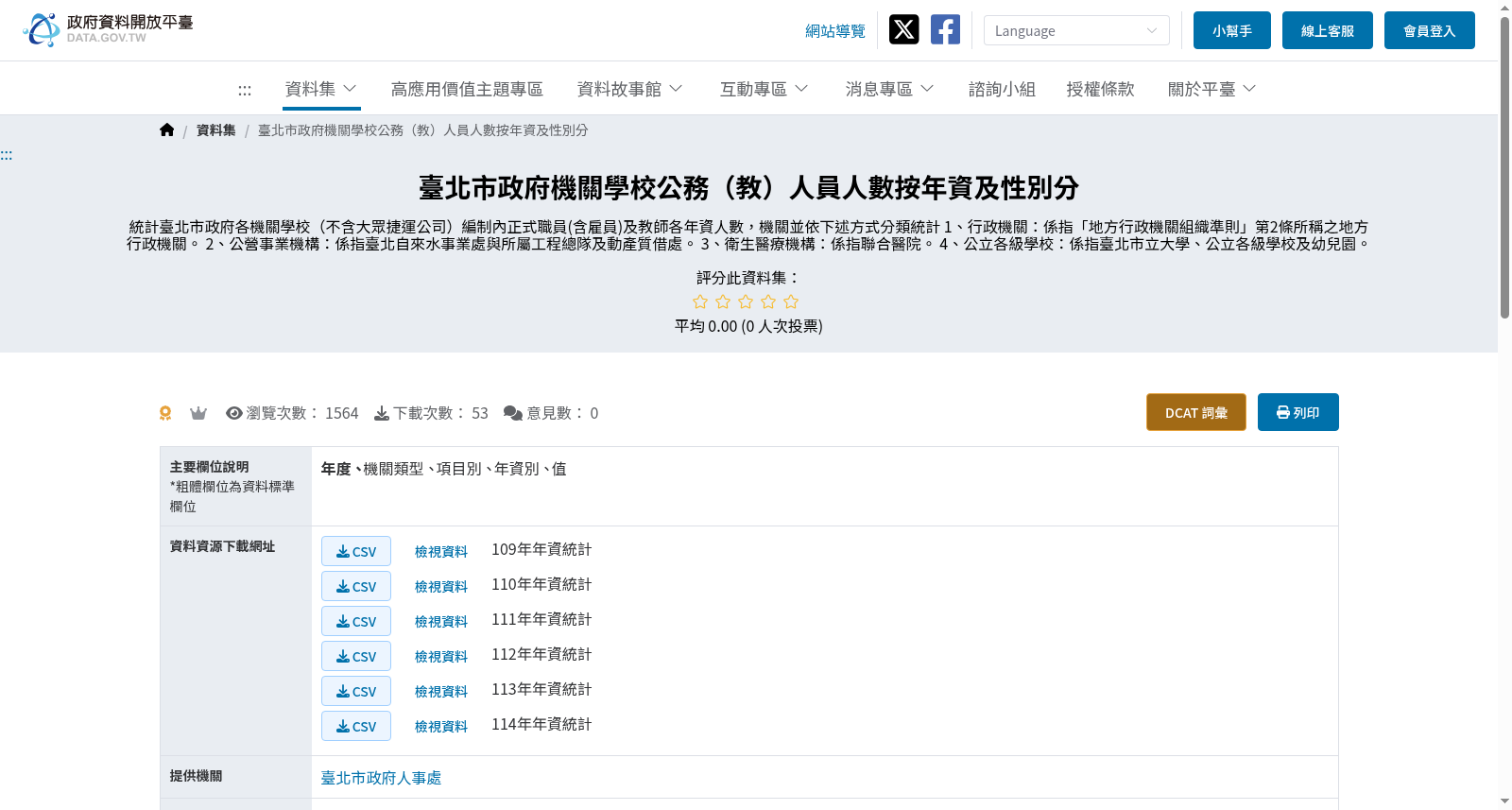The width and height of the screenshot is (1512, 810).
Task: Click the eye view-count icon
Action: click(x=234, y=413)
